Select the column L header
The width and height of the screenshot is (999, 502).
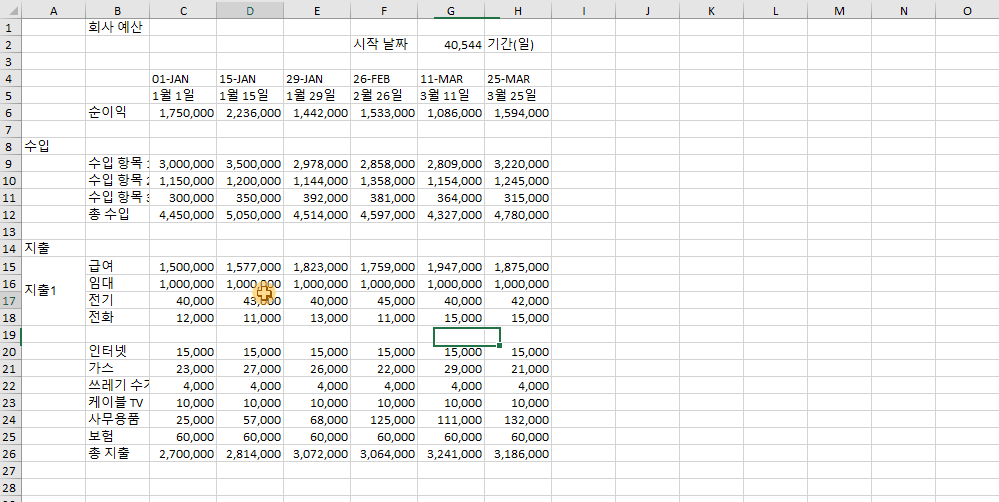pos(775,10)
